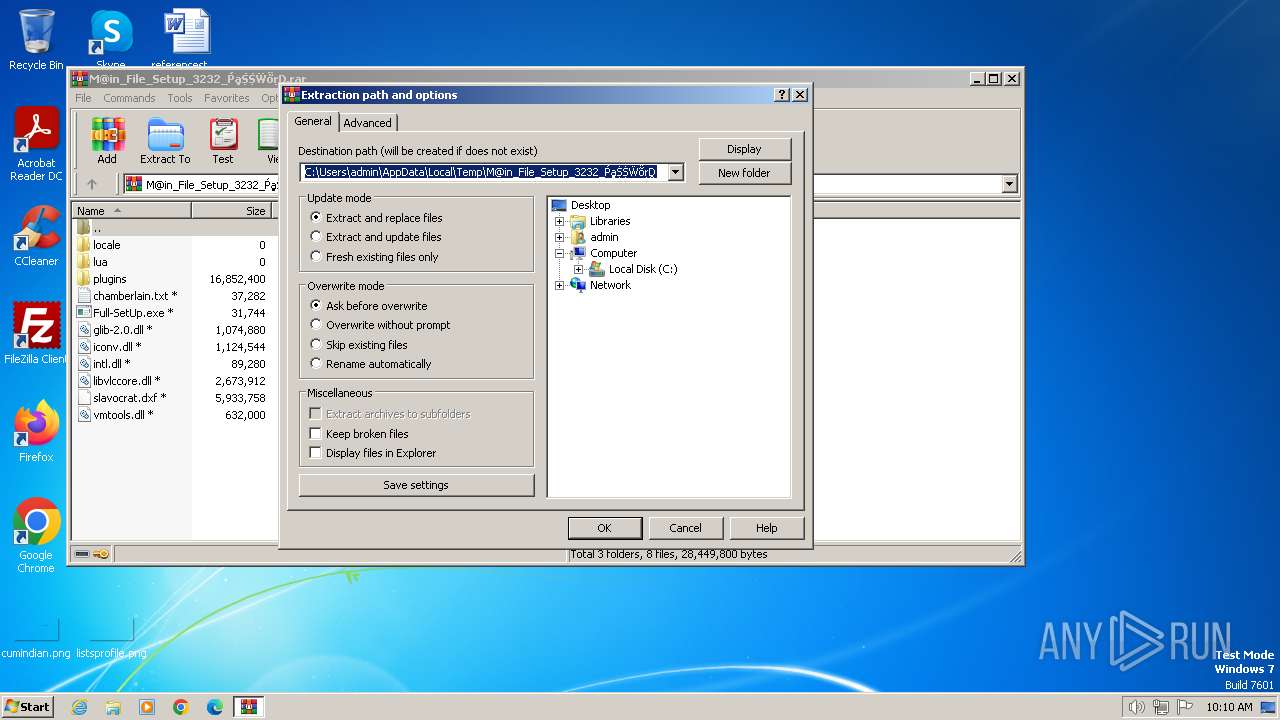The height and width of the screenshot is (720, 1280).
Task: Select Skip existing files option
Action: coord(359,345)
